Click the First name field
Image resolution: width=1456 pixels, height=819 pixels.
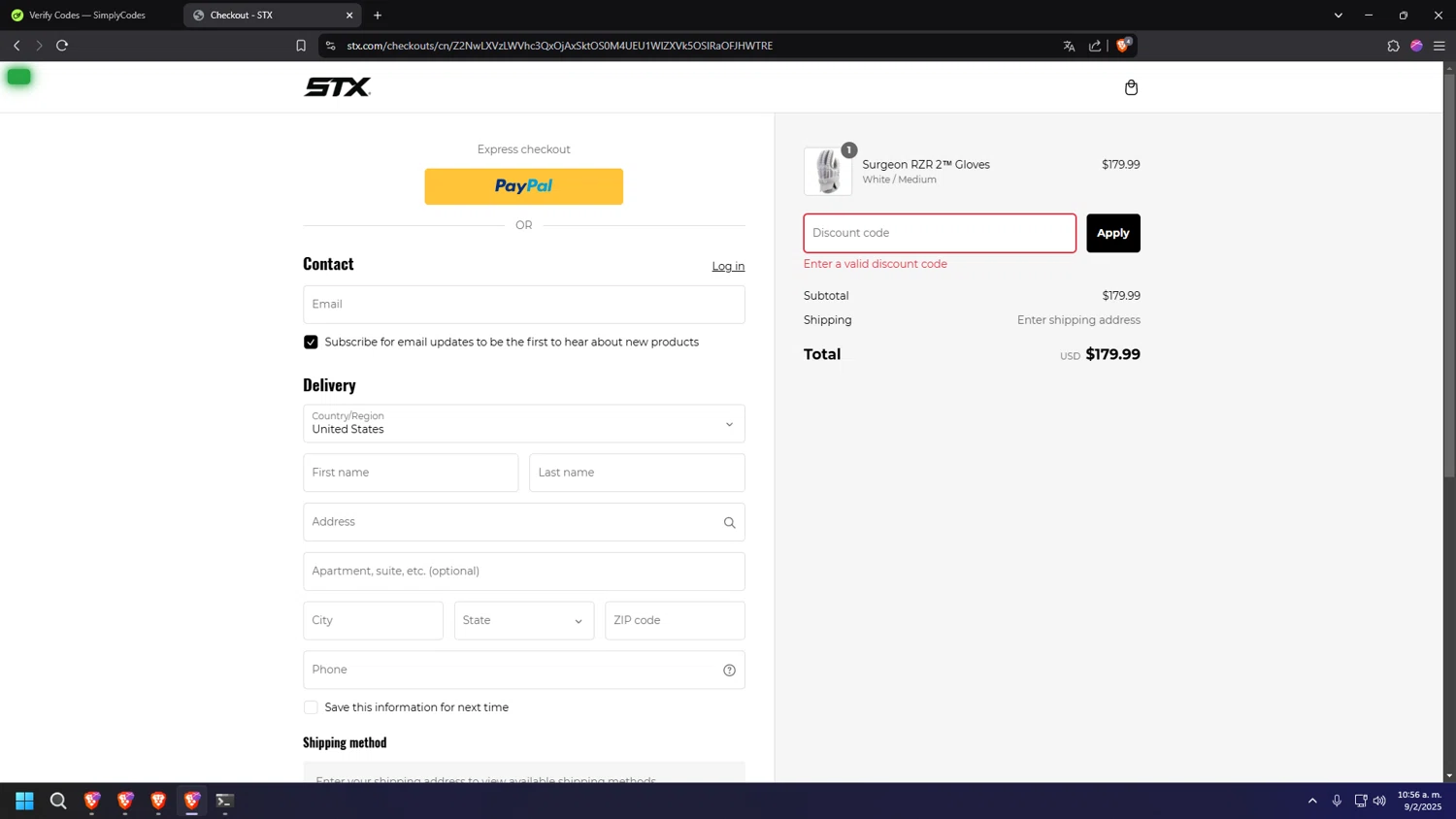[411, 473]
